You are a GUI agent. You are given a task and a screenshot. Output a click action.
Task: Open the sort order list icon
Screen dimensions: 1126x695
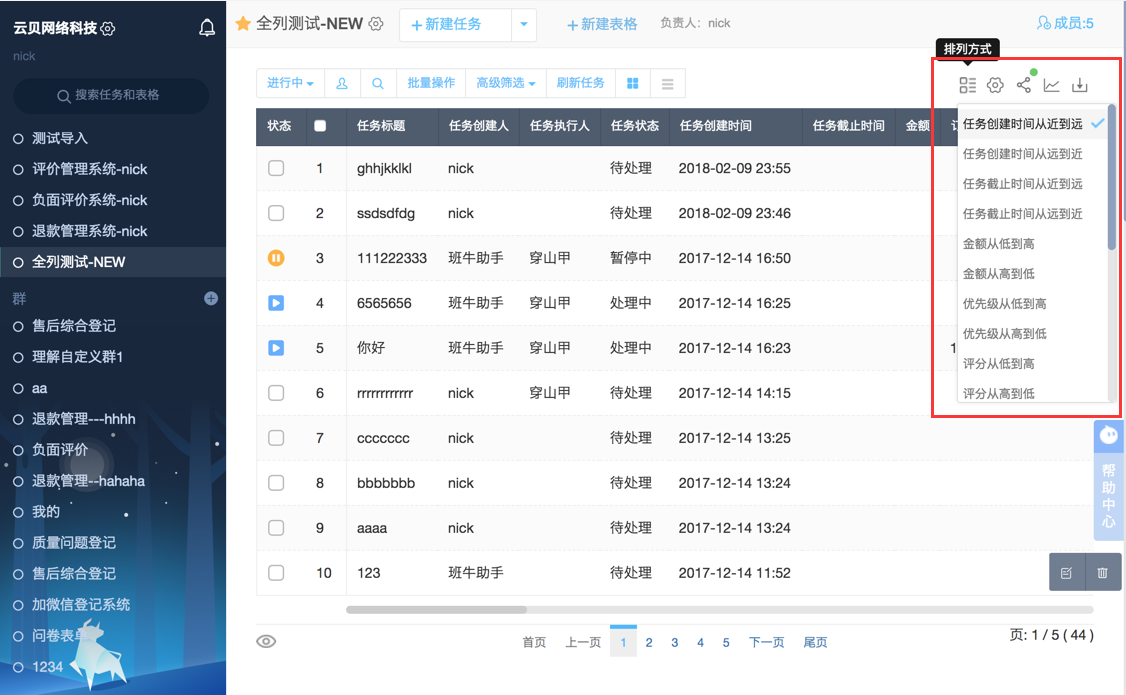(x=967, y=85)
